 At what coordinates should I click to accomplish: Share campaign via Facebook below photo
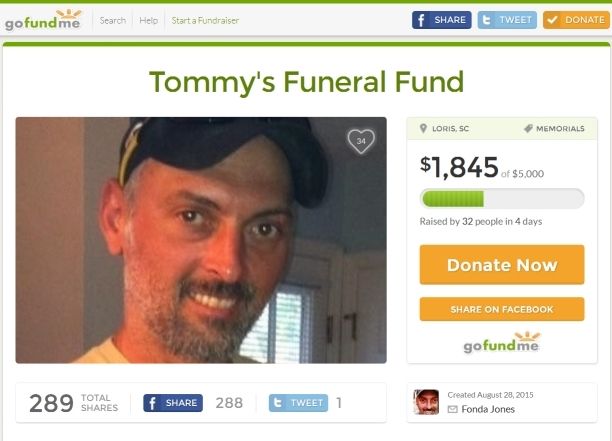click(173, 403)
